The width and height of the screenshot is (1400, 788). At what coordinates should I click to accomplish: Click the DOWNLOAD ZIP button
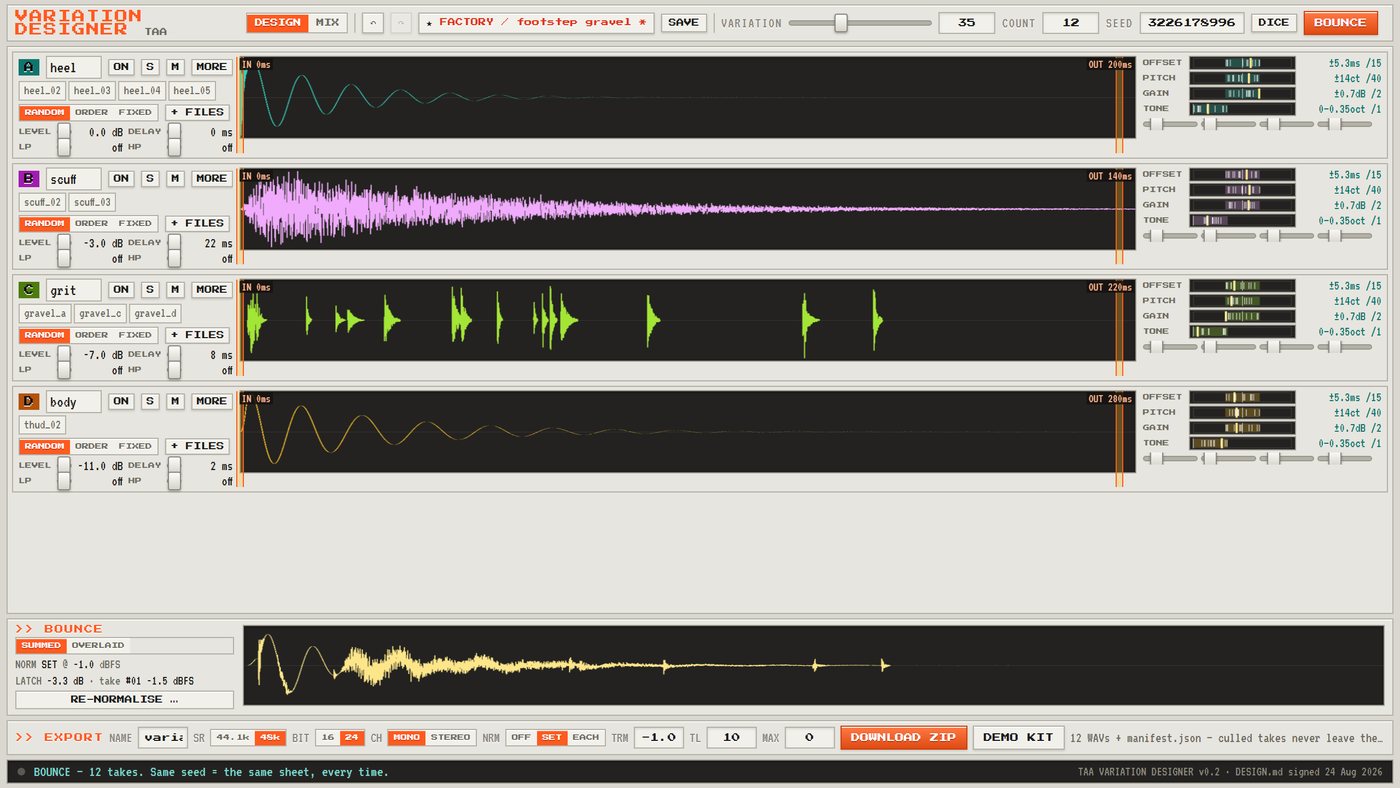[904, 738]
